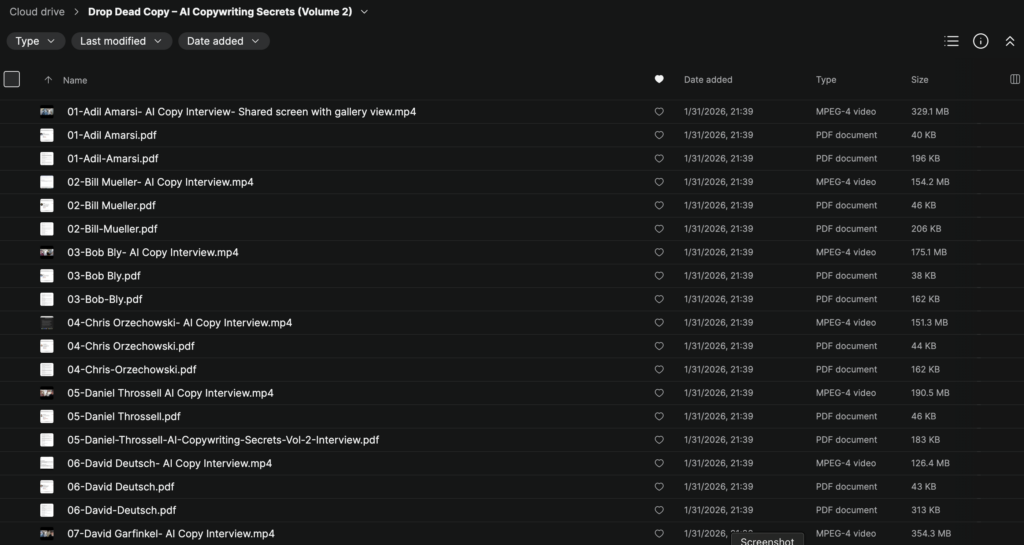Click the favorites heart column header
Screen dimensions: 1024x545
tap(659, 80)
